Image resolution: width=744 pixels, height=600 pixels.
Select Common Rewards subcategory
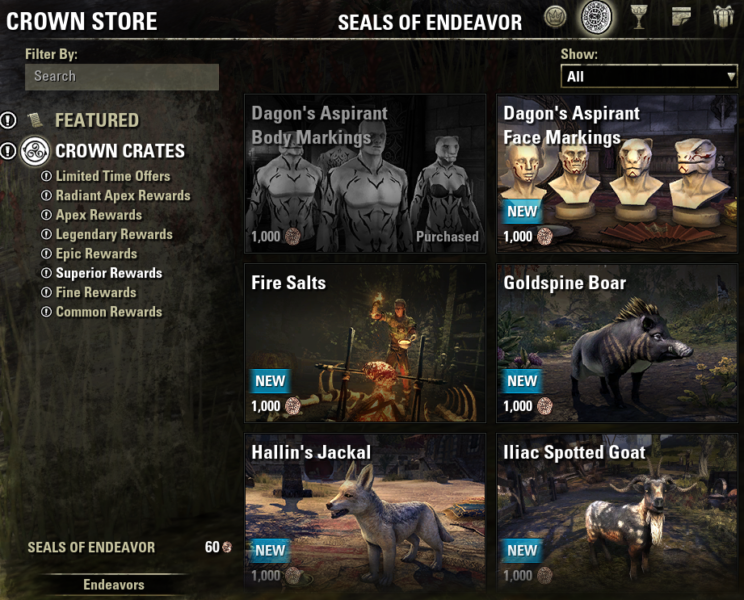(109, 312)
